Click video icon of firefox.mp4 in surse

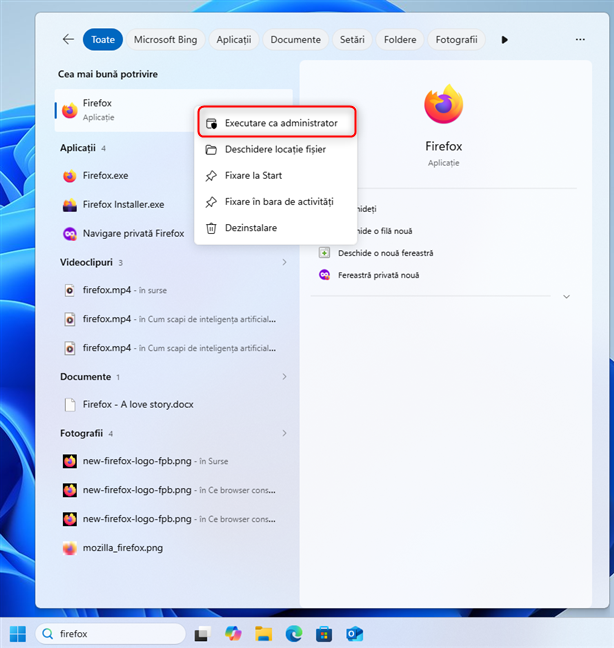click(x=70, y=291)
